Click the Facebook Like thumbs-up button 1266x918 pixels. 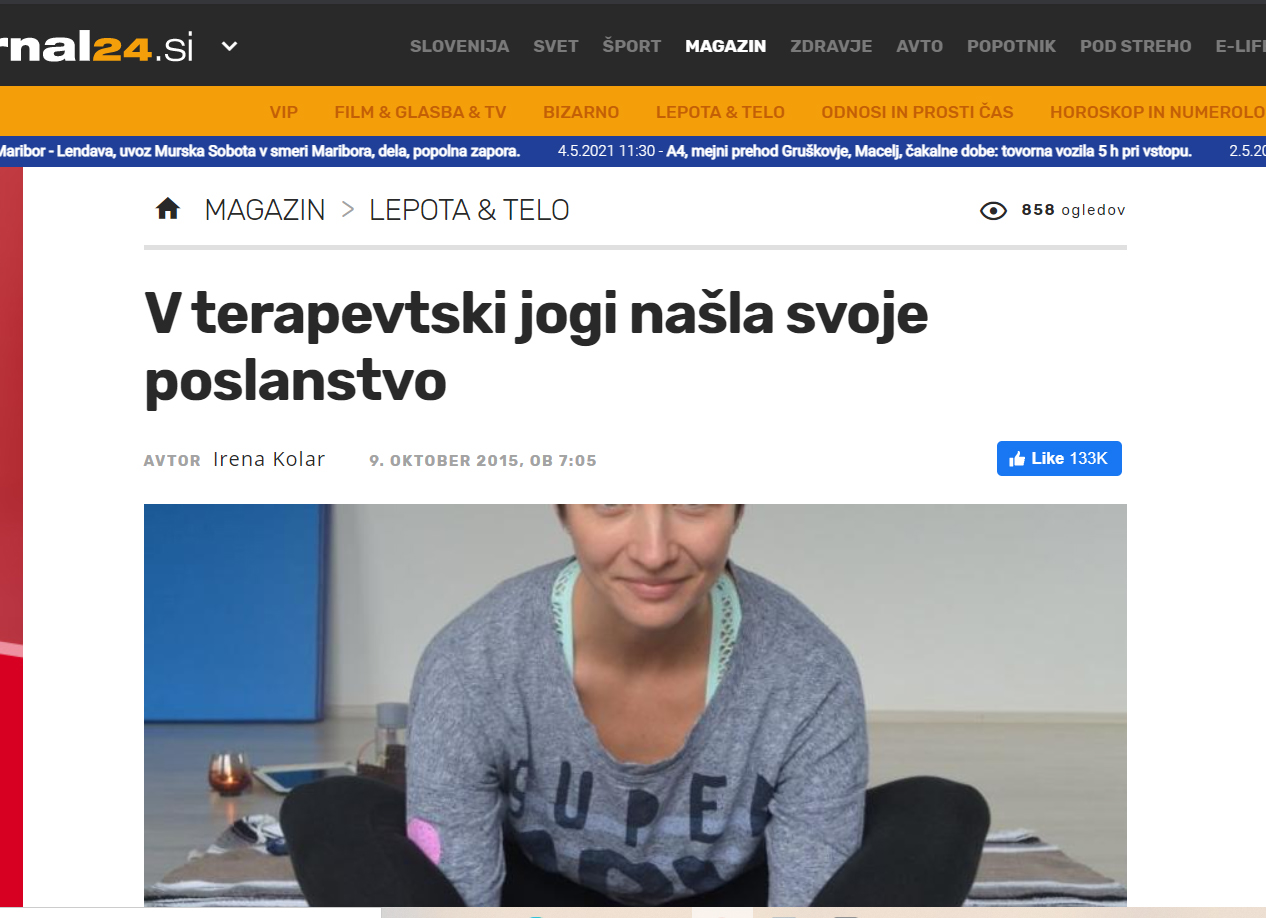pos(1059,458)
